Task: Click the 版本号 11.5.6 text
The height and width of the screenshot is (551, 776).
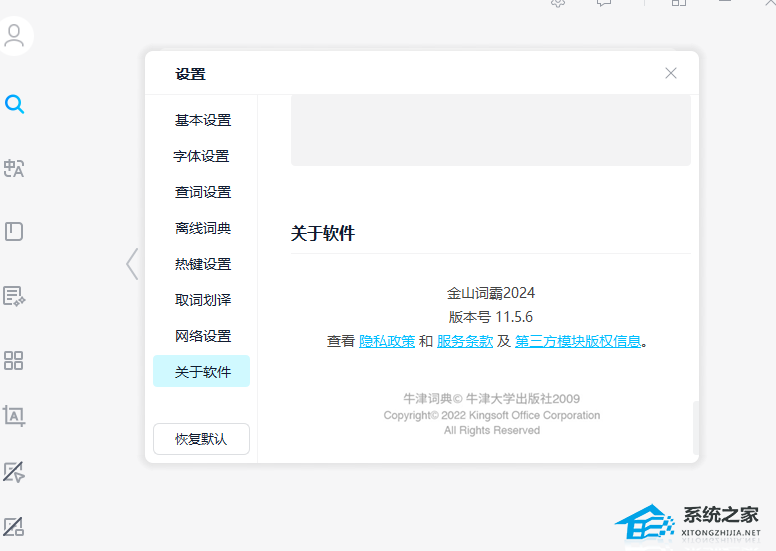Action: pyautogui.click(x=490, y=317)
